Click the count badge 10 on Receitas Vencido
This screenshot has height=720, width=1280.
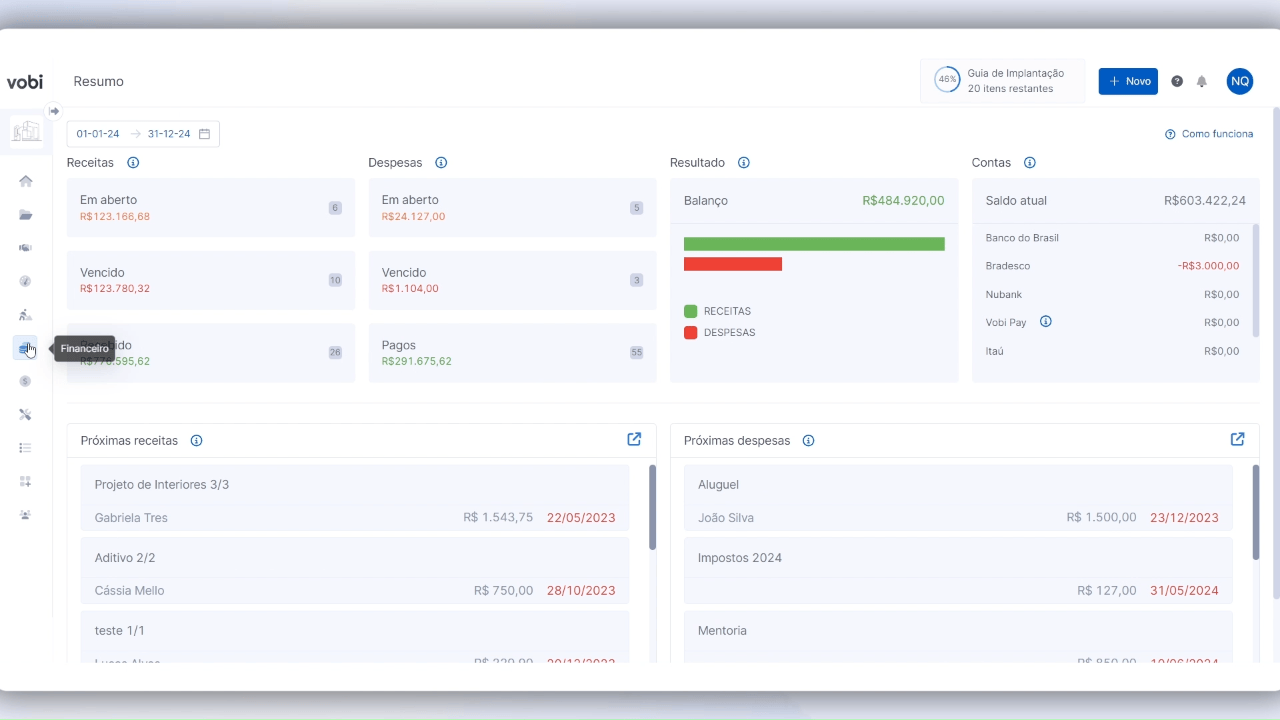coord(335,281)
